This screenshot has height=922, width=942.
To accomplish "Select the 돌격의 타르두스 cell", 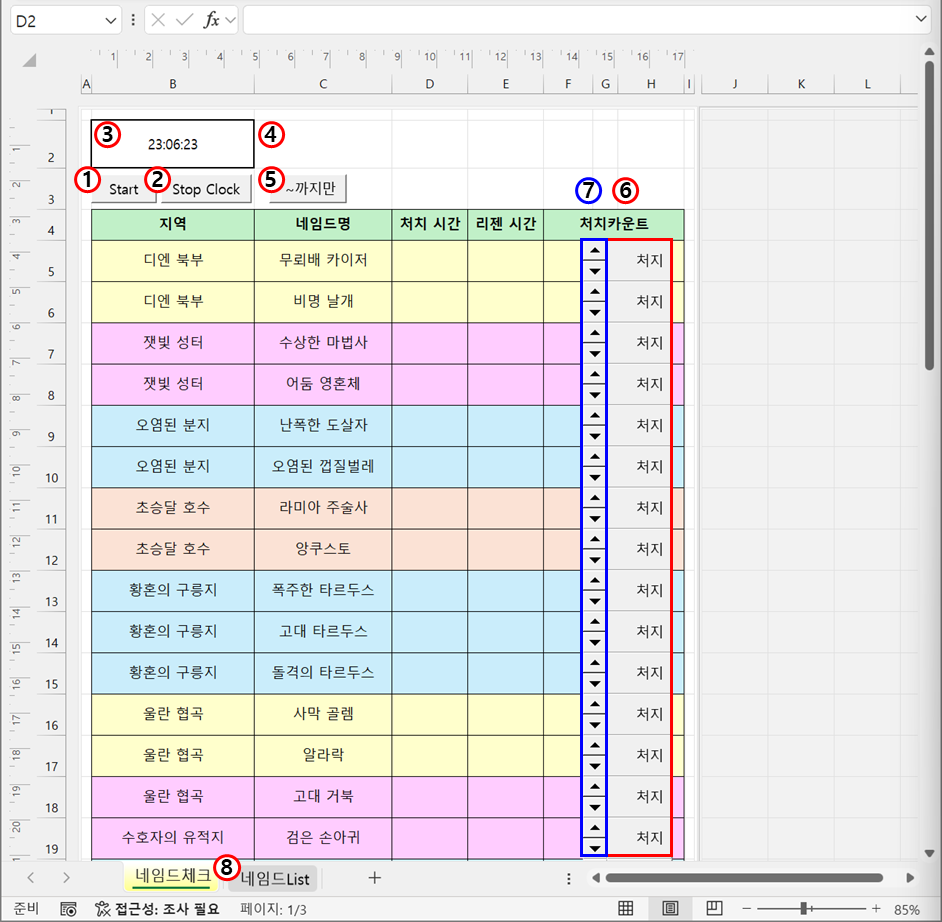I will tap(323, 673).
